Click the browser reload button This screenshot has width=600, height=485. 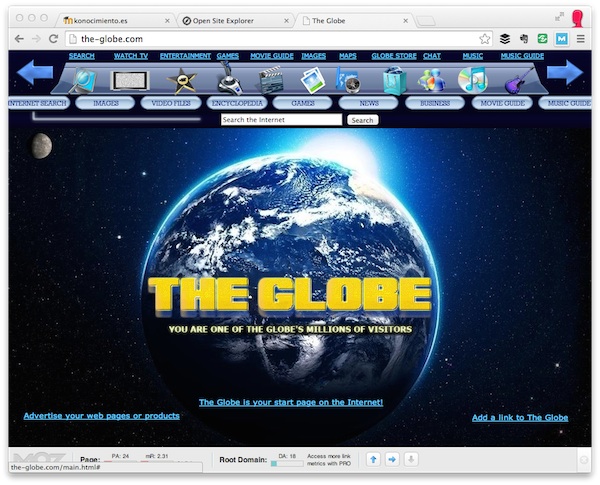tap(54, 38)
